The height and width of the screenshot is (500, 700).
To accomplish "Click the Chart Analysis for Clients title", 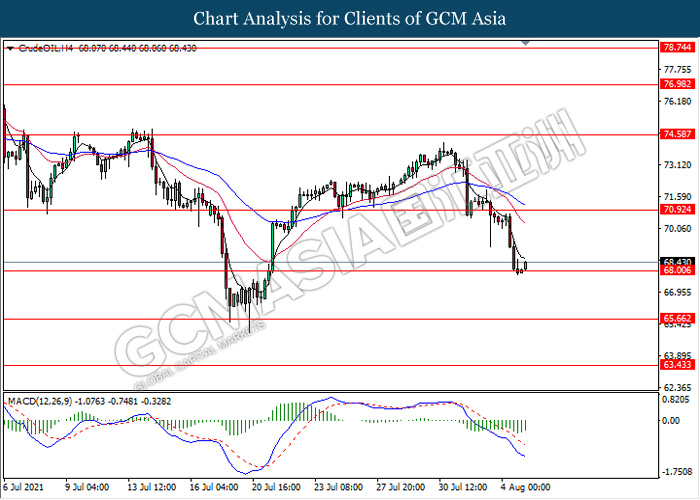I will click(x=350, y=19).
